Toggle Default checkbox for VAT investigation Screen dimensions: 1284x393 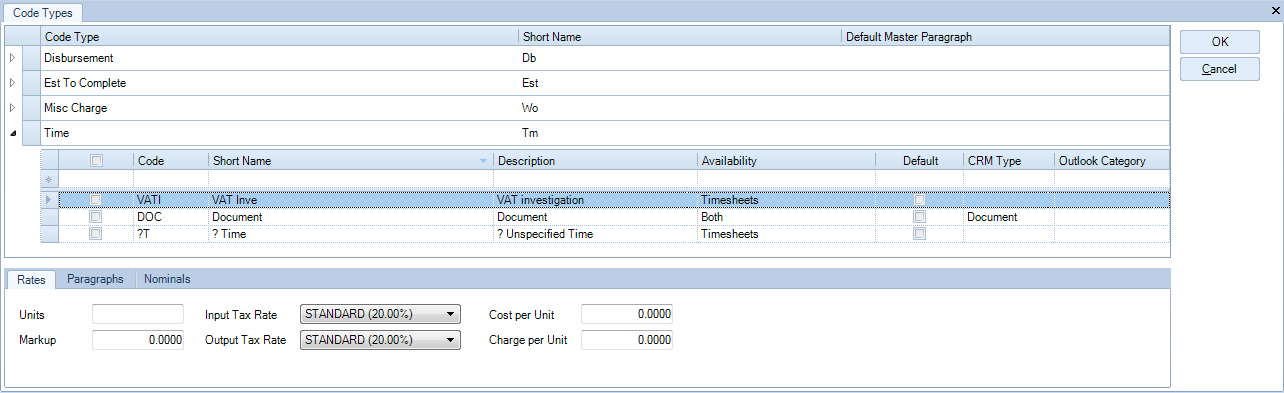(920, 200)
